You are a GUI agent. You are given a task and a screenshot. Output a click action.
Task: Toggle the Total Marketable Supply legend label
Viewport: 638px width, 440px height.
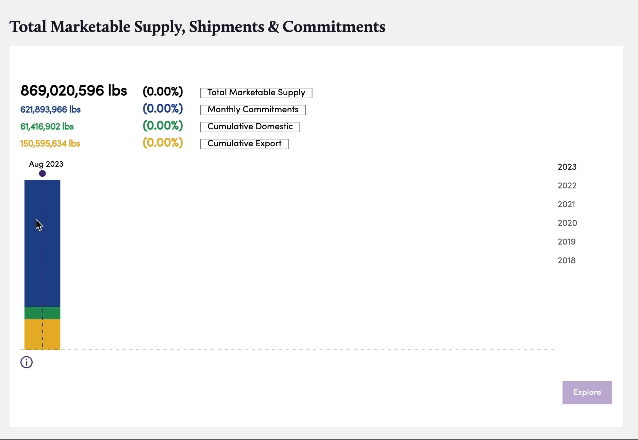click(256, 92)
